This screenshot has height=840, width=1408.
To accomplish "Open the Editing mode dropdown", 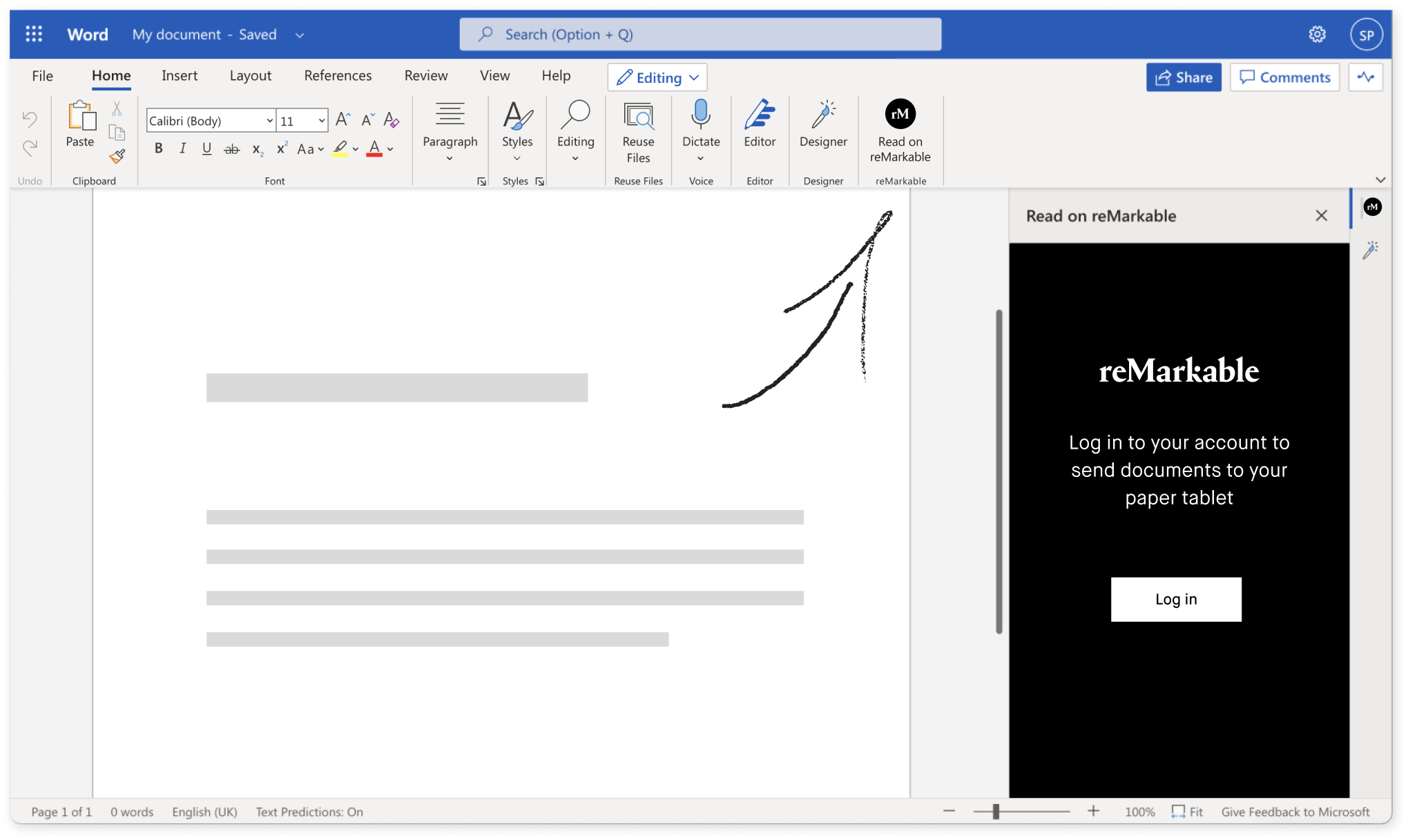I will point(656,77).
